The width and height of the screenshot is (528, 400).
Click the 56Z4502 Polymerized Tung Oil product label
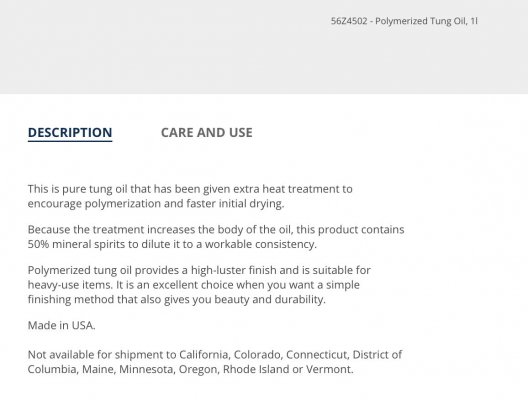click(x=404, y=21)
